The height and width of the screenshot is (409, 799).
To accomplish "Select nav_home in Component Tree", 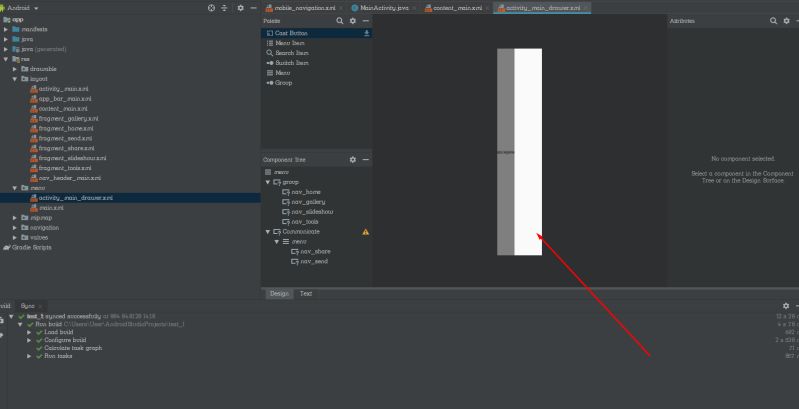I will tap(306, 192).
